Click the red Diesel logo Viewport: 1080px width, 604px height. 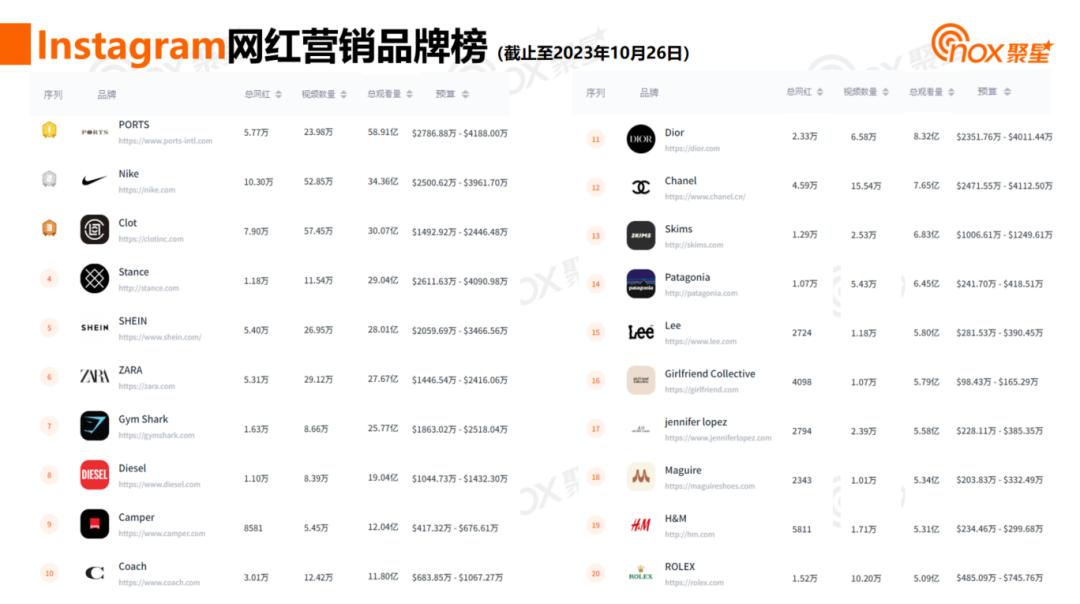[94, 475]
